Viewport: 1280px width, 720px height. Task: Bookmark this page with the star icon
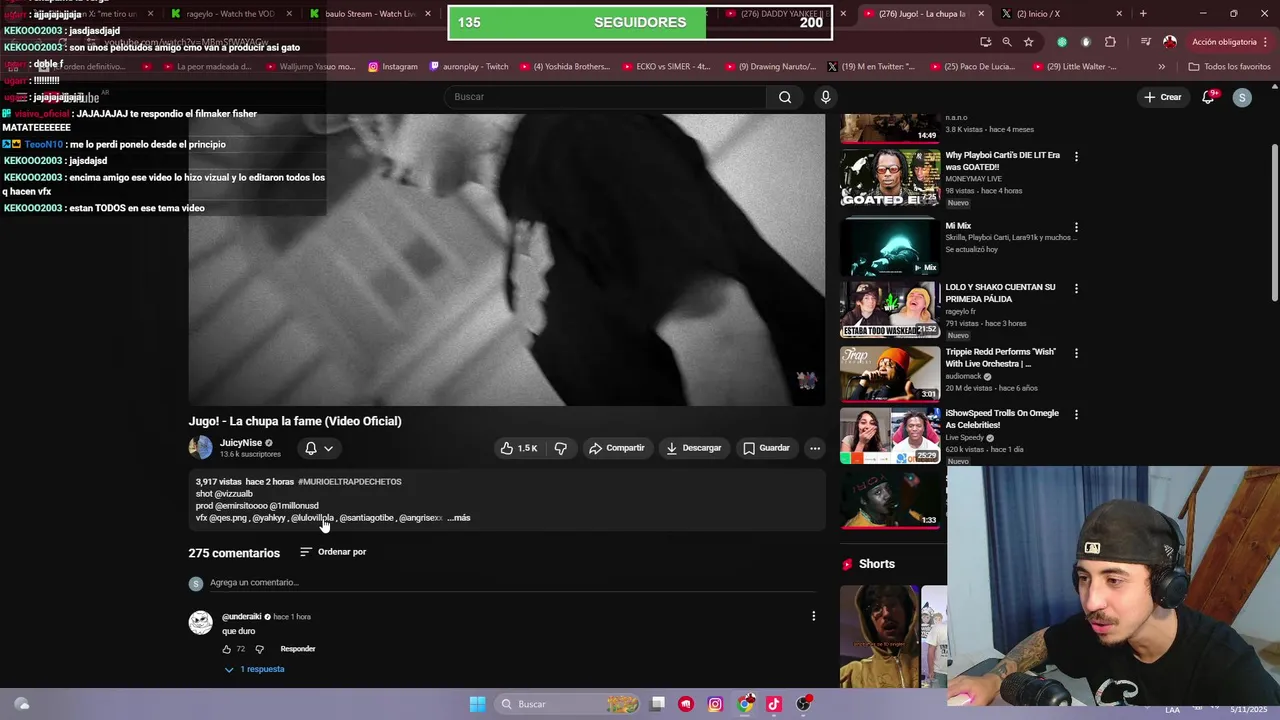[x=1028, y=42]
